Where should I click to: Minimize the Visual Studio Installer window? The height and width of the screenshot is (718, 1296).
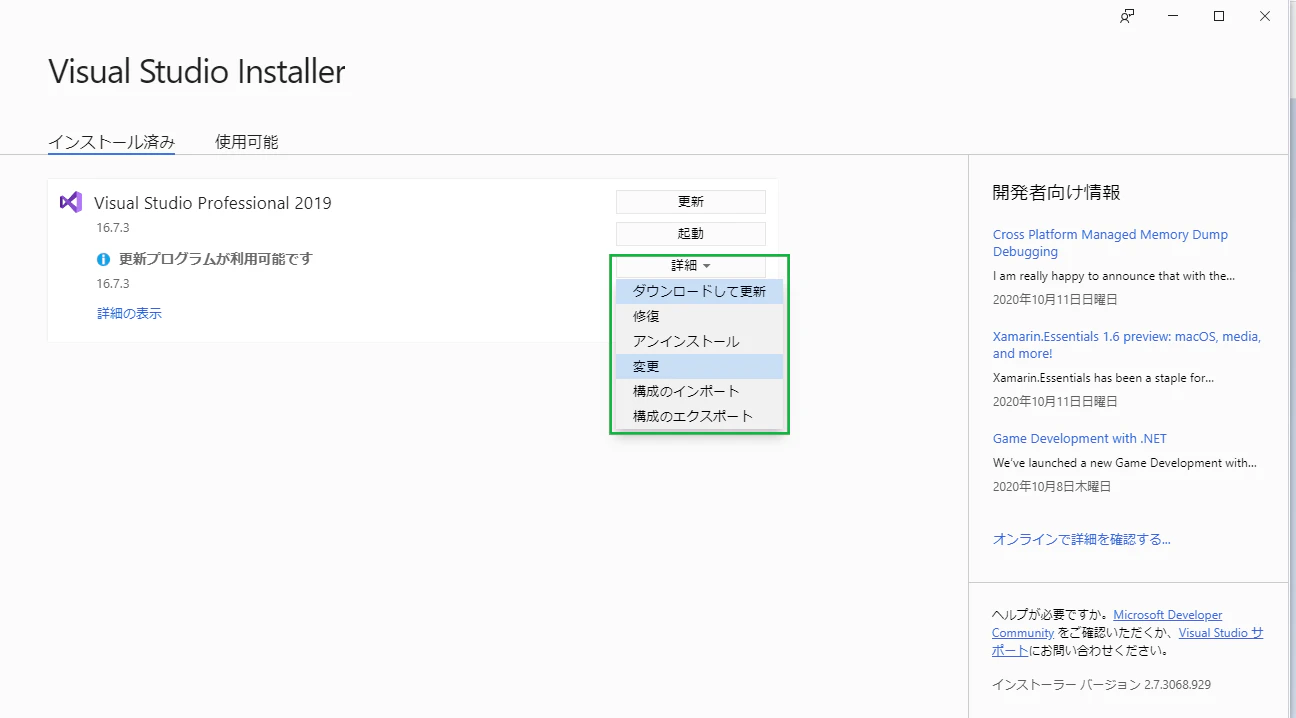[1173, 16]
